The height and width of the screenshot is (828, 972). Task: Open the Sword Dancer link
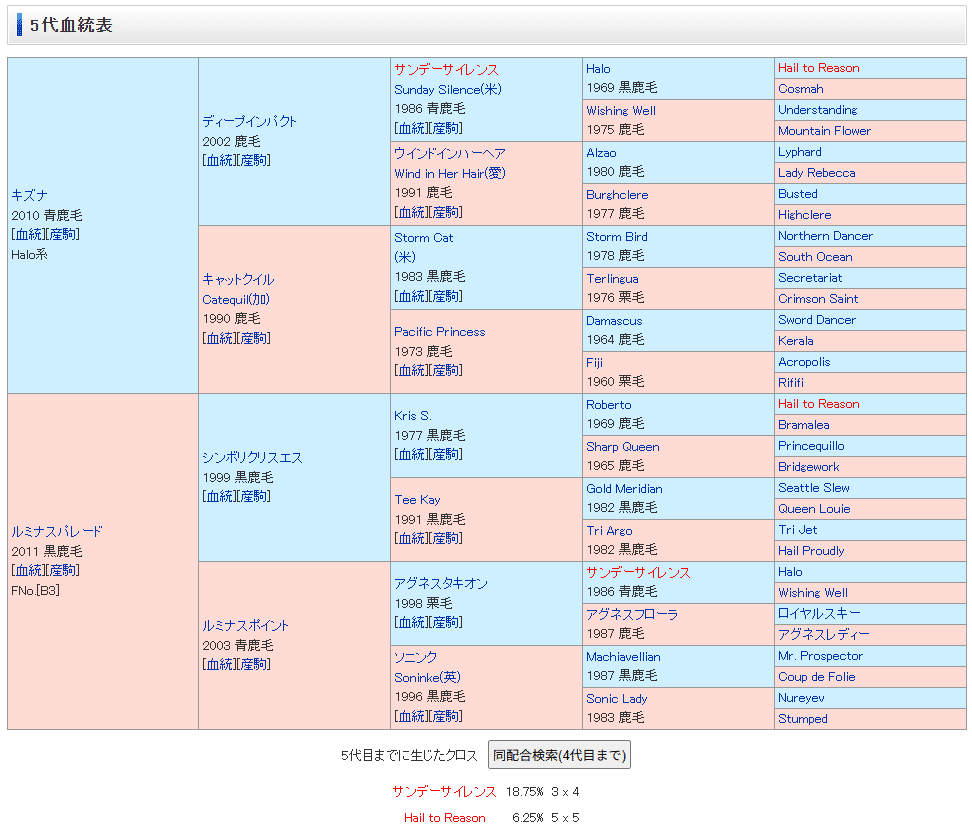(817, 320)
